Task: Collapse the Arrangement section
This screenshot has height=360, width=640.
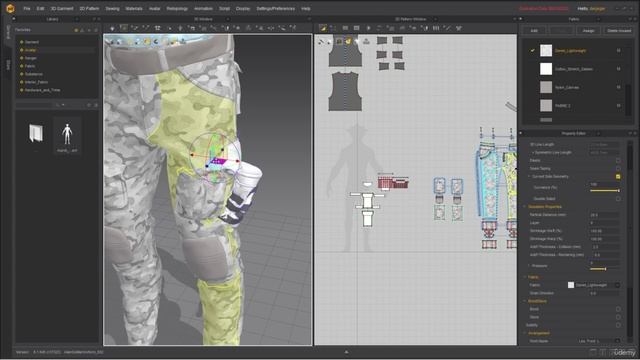Action: [x=525, y=333]
